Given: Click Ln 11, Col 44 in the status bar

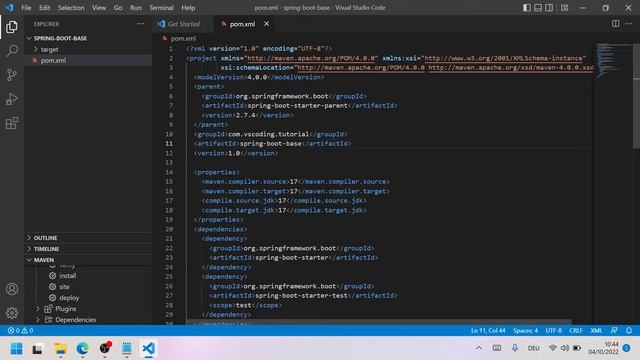Looking at the screenshot, I should 488,331.
